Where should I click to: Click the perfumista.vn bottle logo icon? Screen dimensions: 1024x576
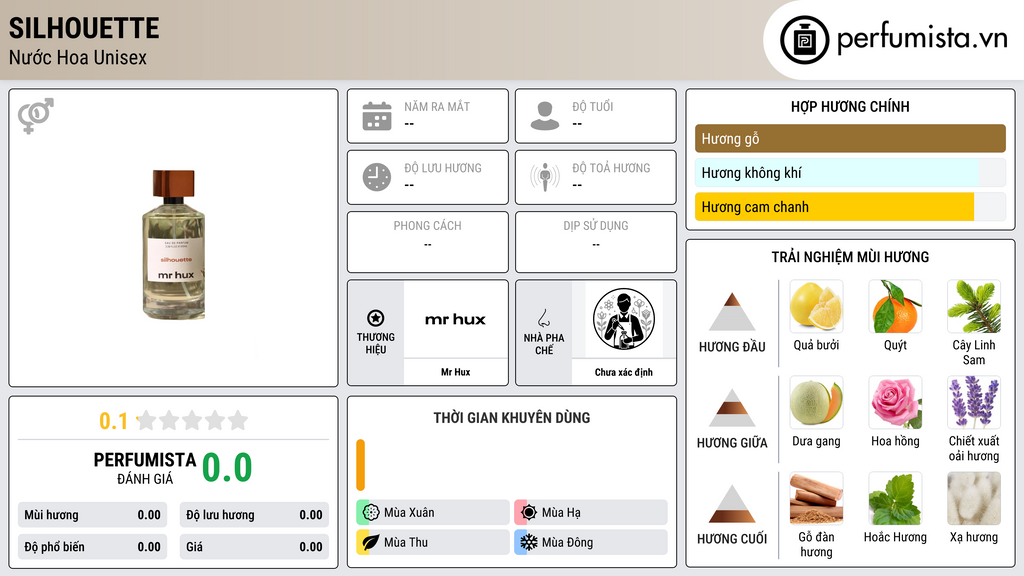click(805, 40)
